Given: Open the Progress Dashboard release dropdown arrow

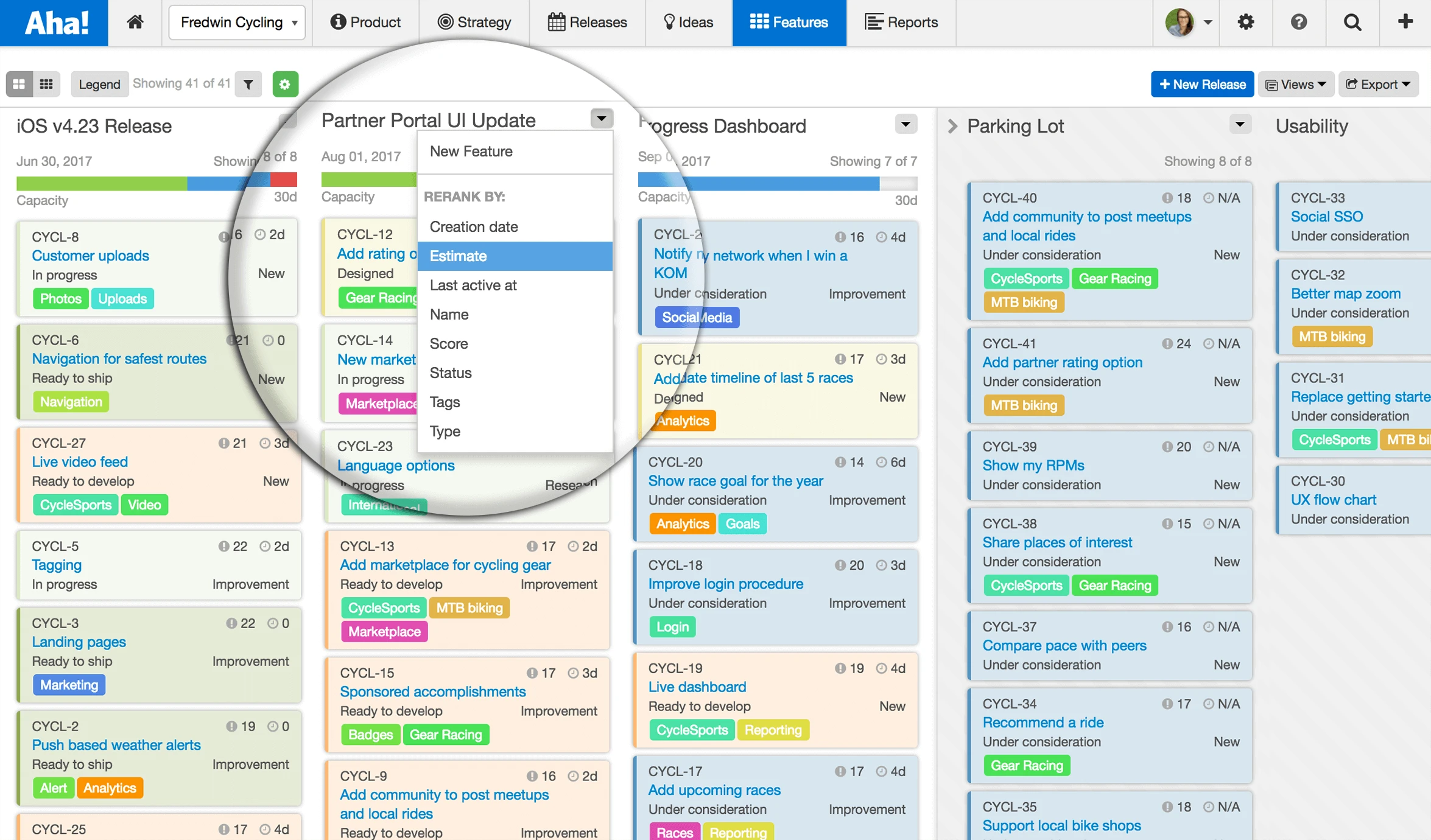Looking at the screenshot, I should coord(905,125).
